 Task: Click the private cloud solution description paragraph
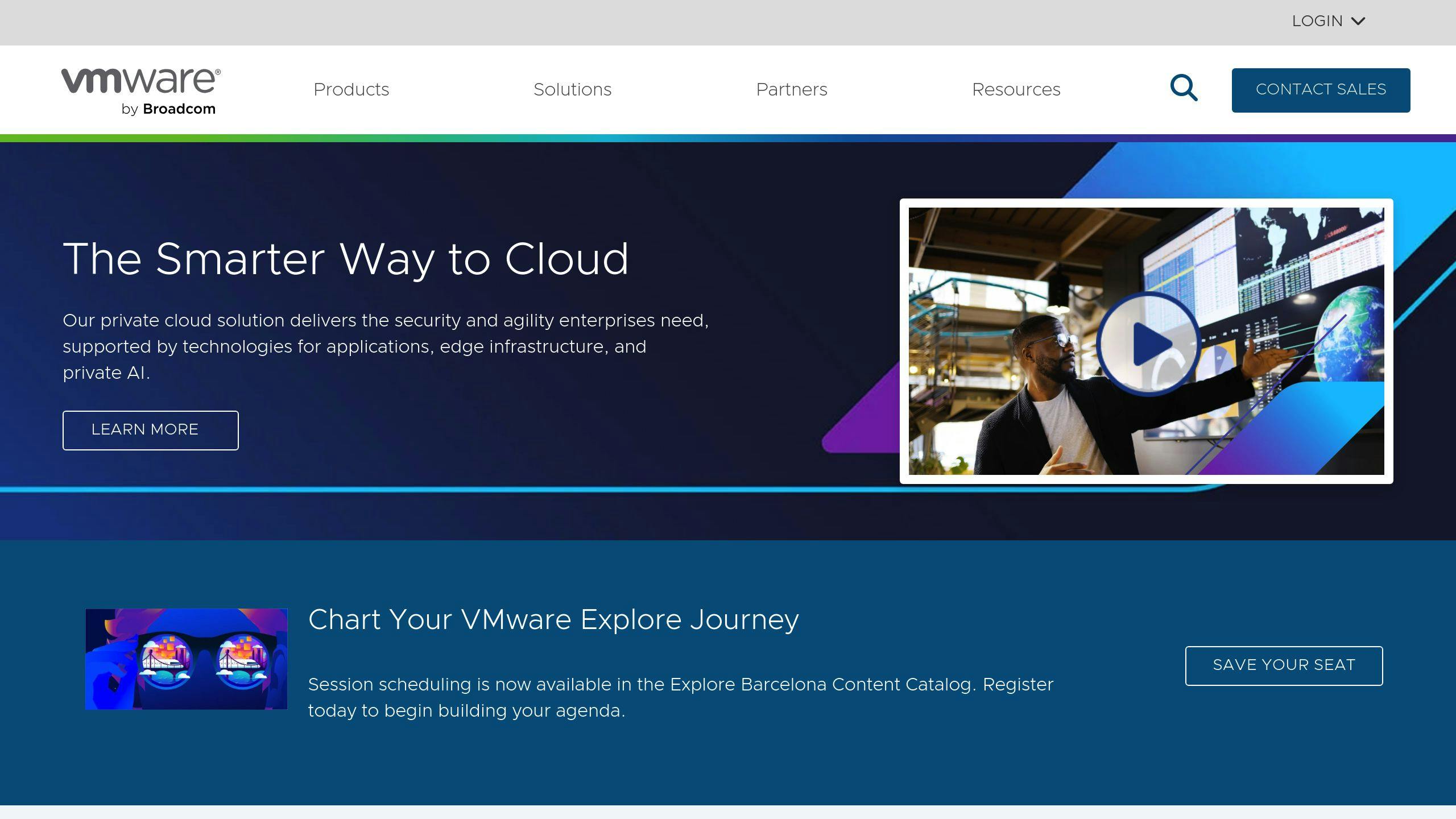pos(386,347)
